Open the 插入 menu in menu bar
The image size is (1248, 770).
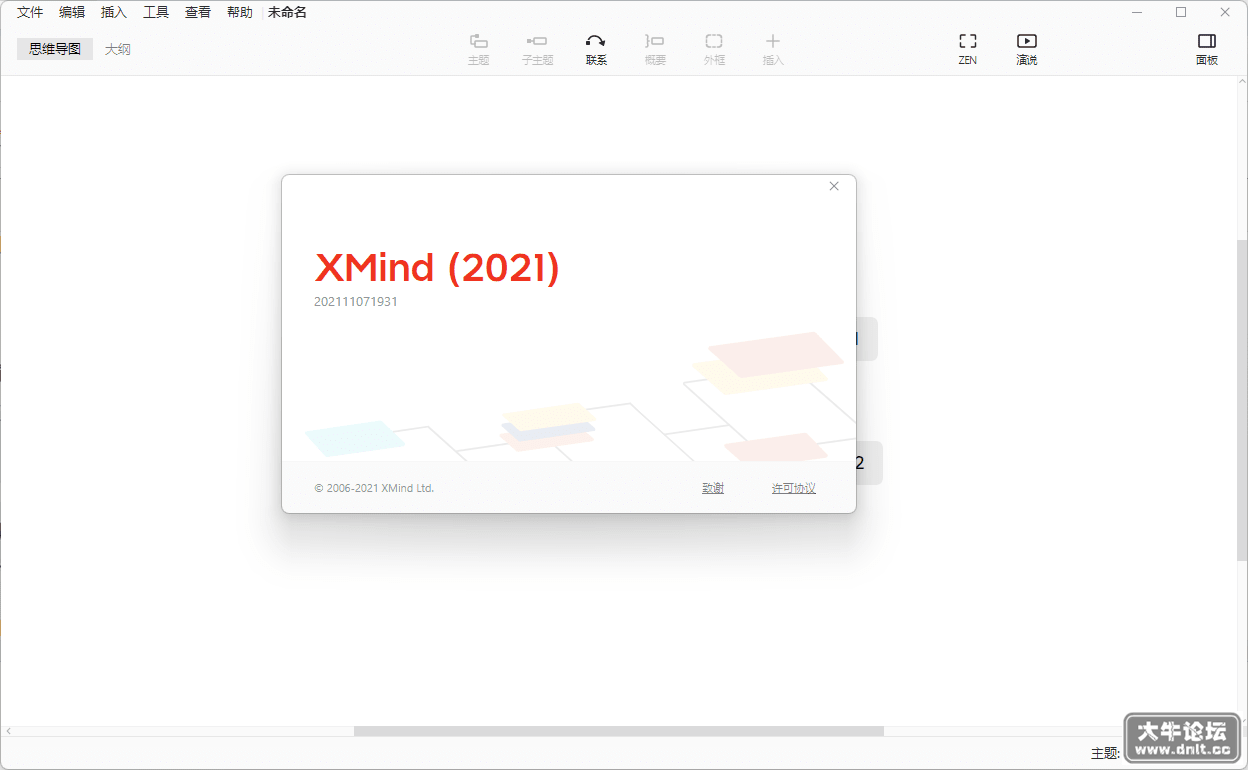click(114, 13)
